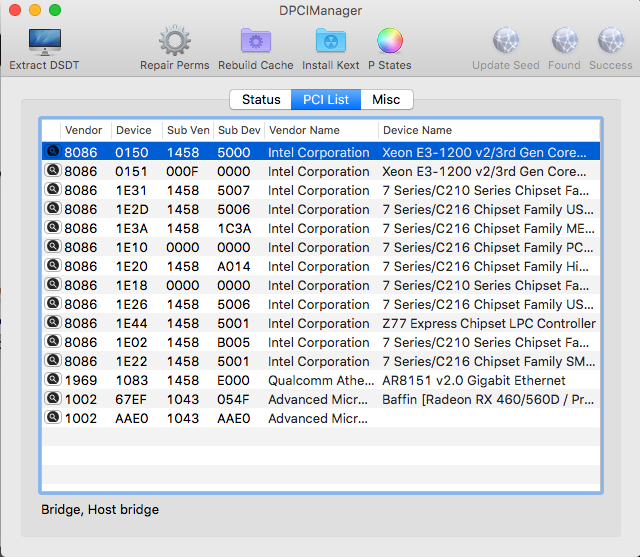Viewport: 640px width, 557px height.
Task: Click magnifier icon on device 1E44 row
Action: click(x=53, y=322)
